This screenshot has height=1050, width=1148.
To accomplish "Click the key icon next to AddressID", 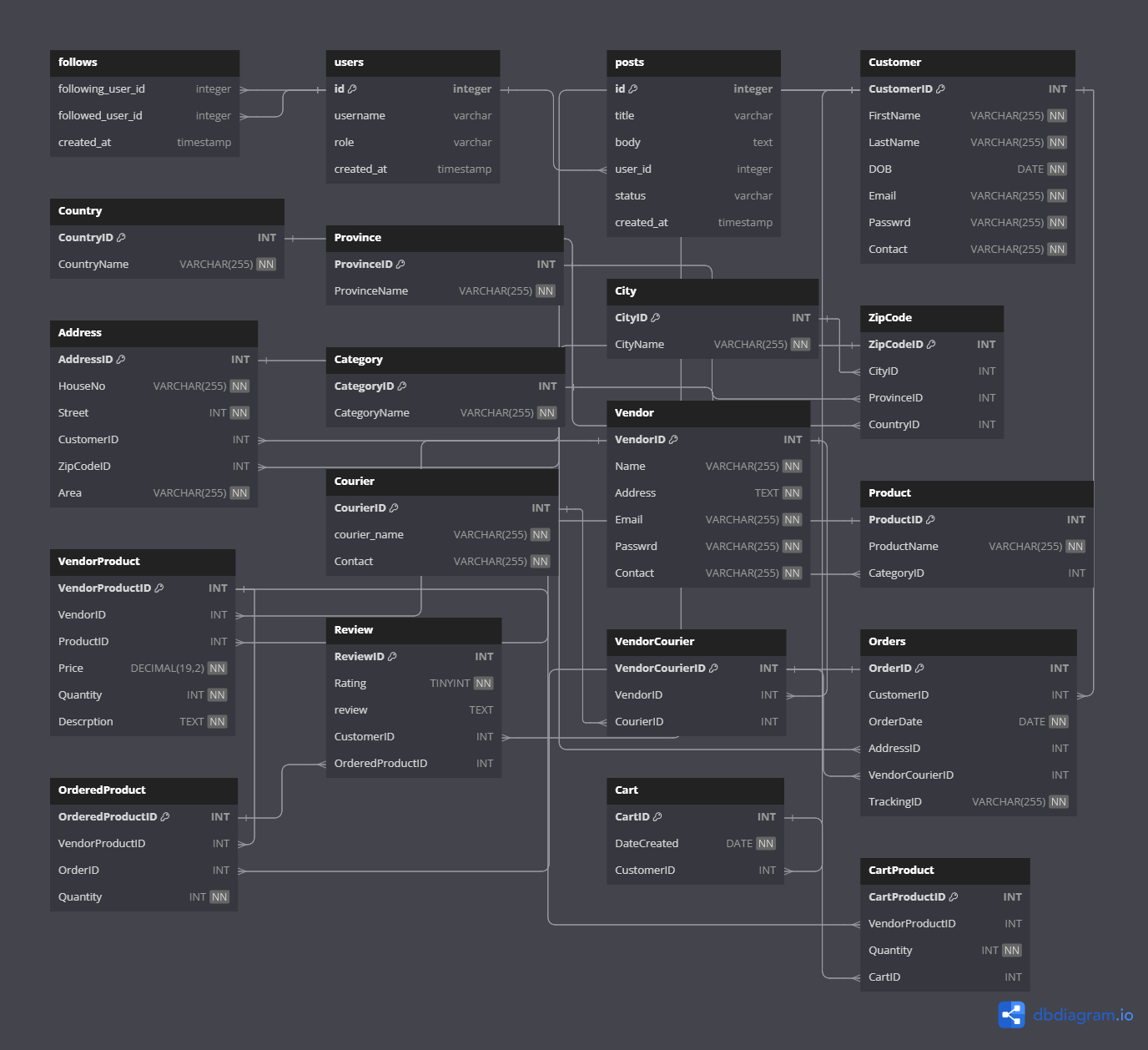I will pos(120,360).
